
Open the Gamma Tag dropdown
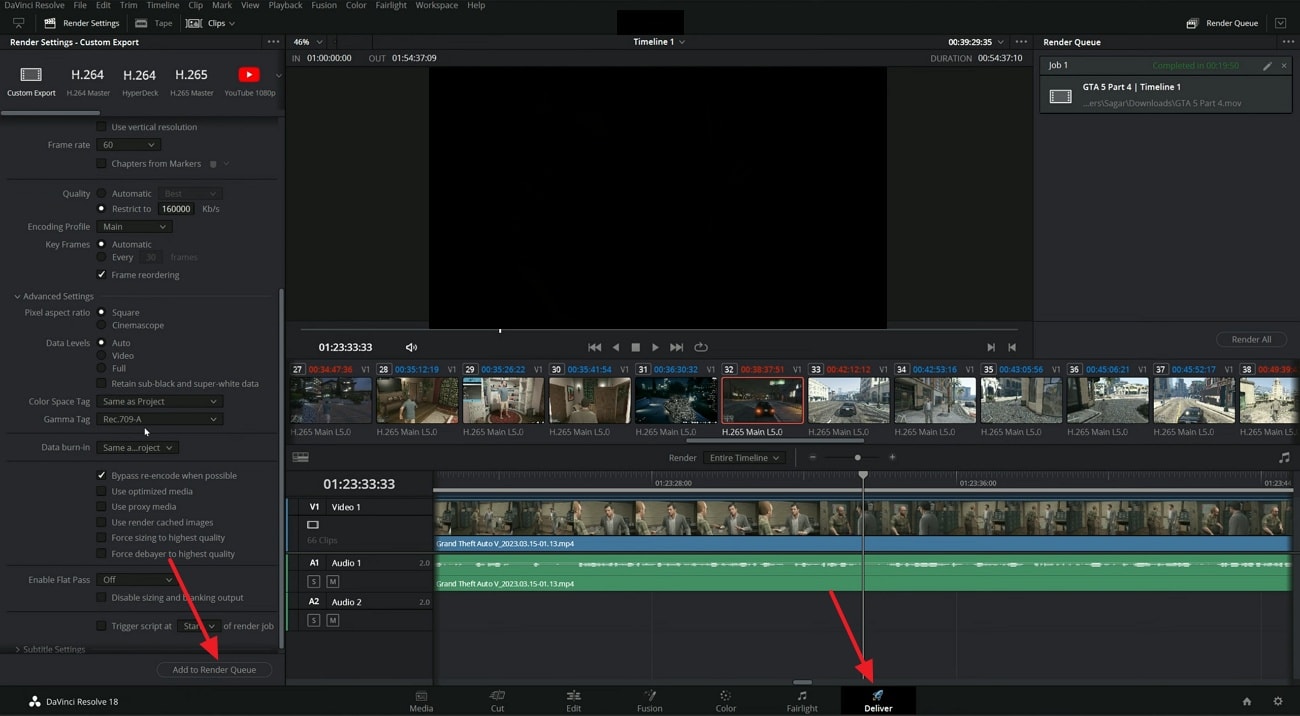click(x=158, y=417)
